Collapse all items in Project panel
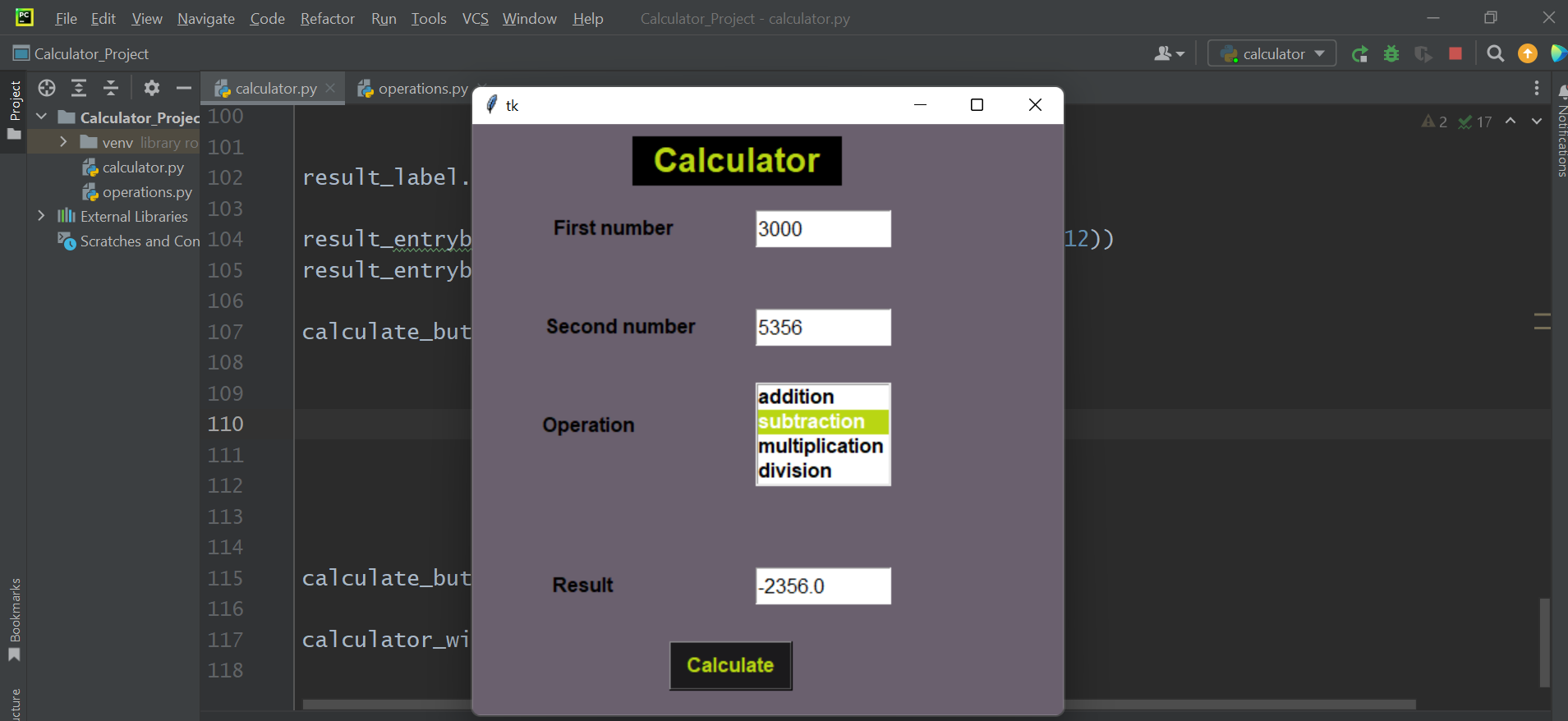The image size is (1568, 721). click(111, 88)
